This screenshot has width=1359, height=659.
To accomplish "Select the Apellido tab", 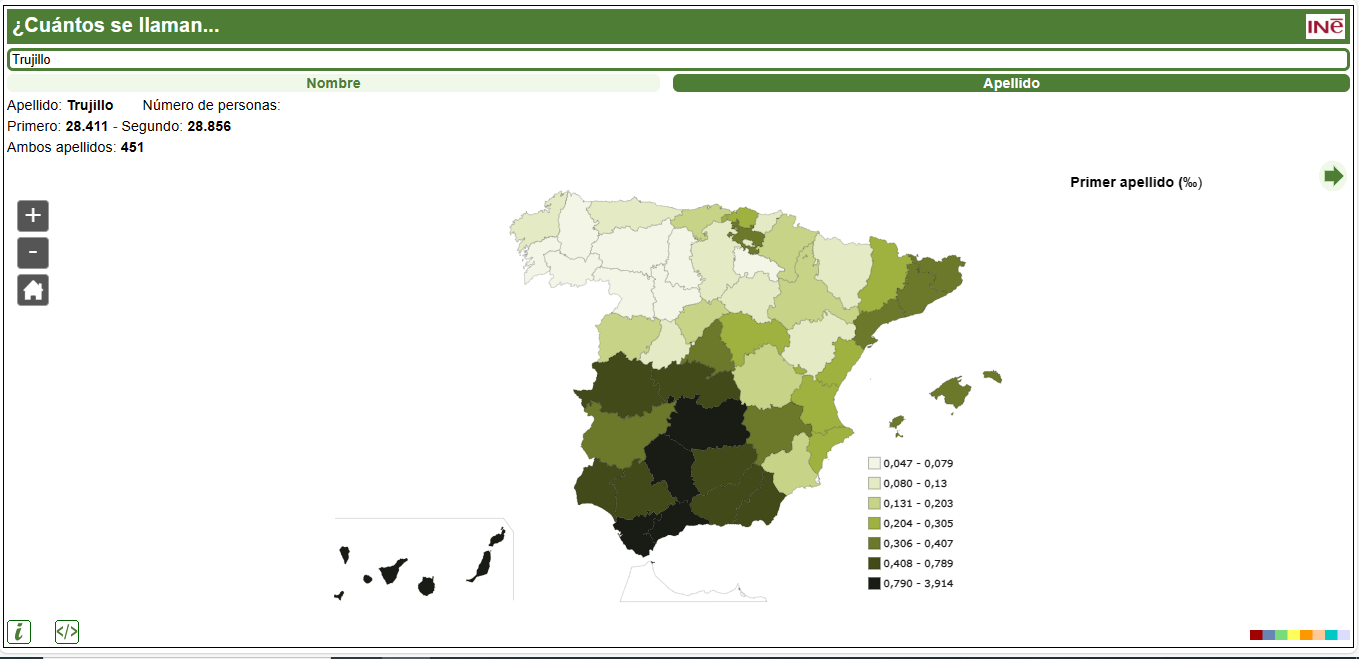I will coord(1011,83).
